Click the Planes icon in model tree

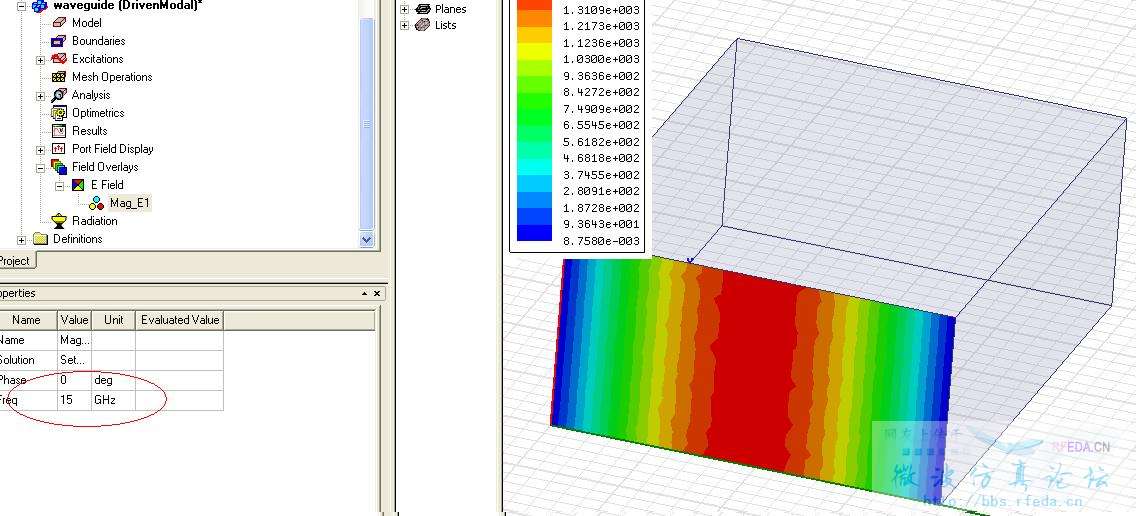422,9
